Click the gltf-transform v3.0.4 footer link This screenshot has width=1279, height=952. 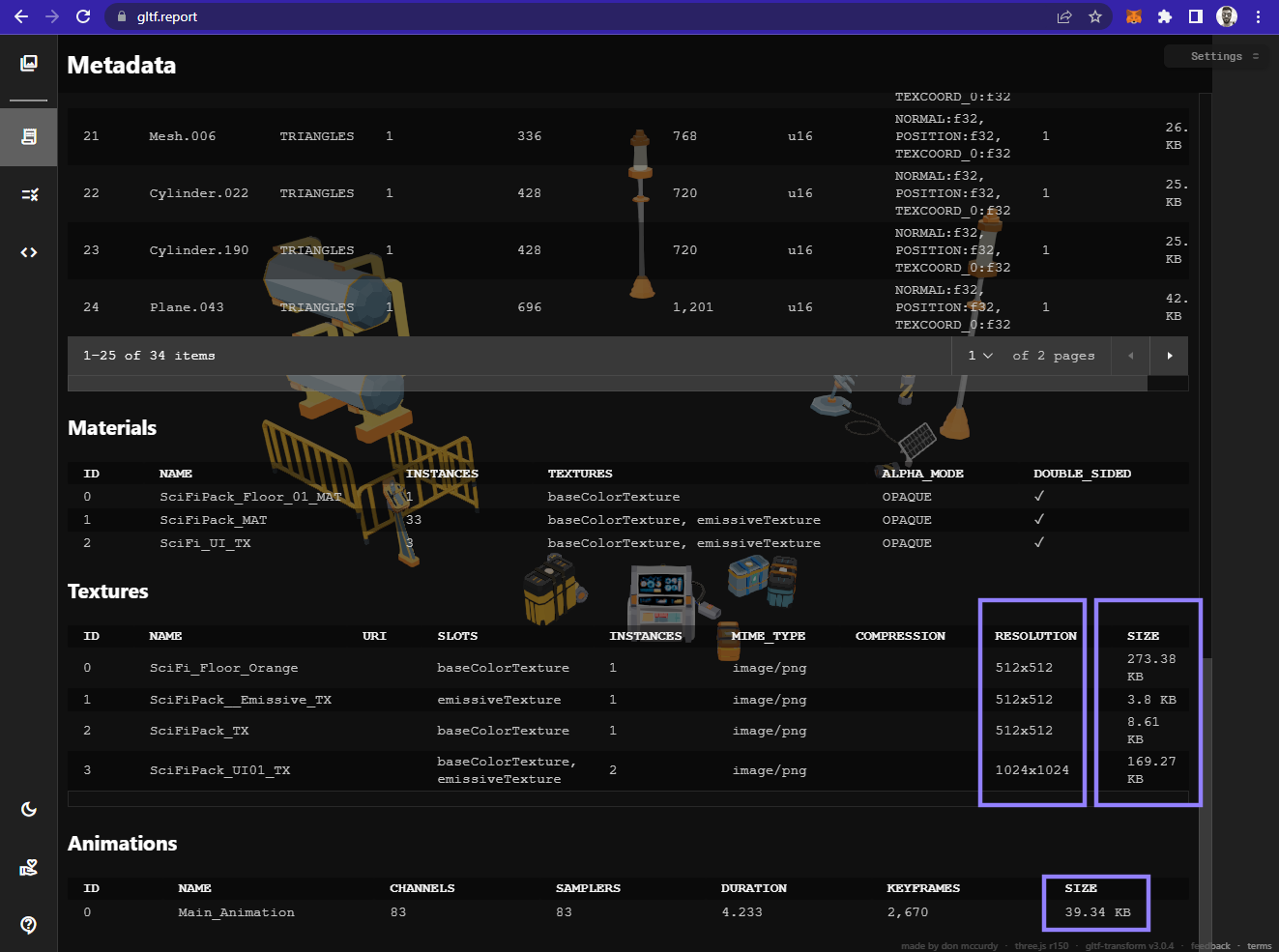[1129, 946]
